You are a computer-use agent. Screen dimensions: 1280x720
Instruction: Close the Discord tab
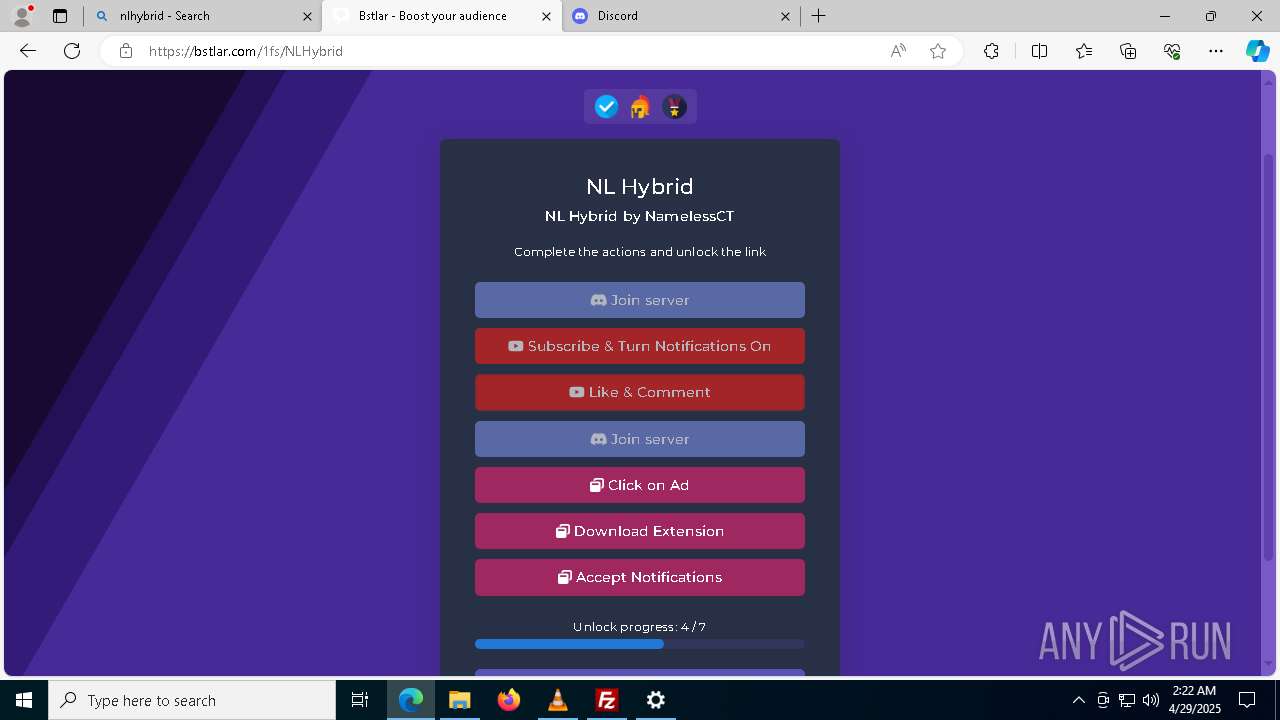(785, 16)
